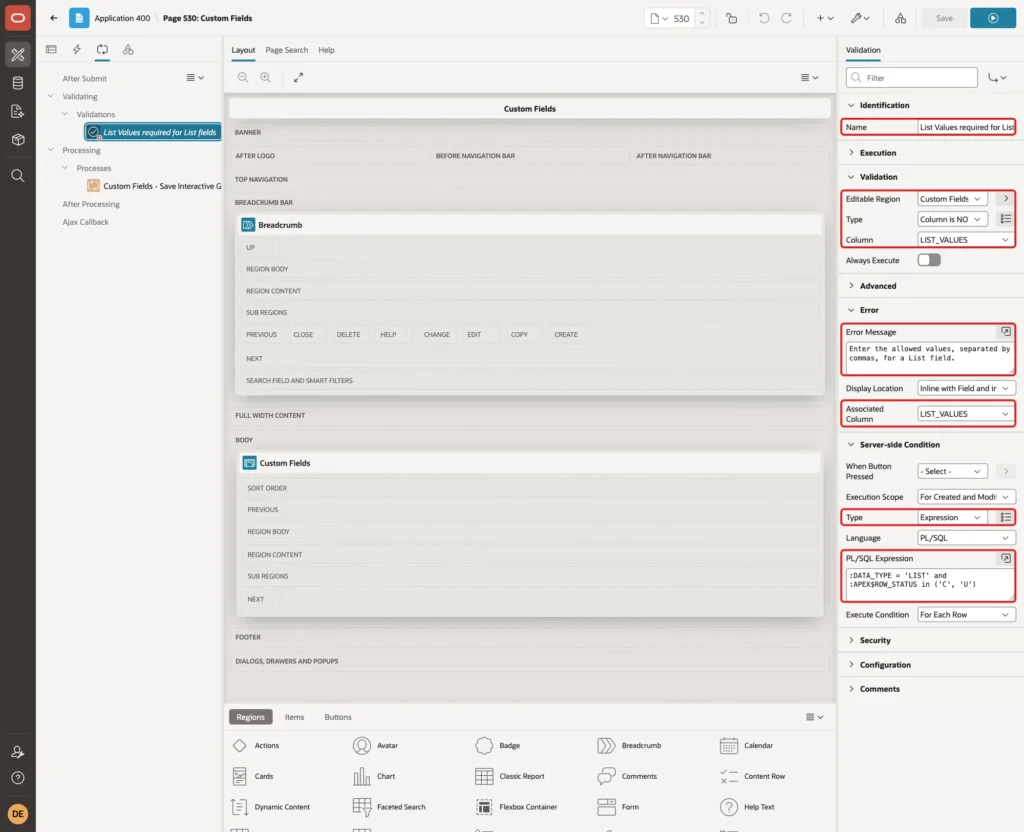
Task: Open Gallery cube icon in side rail
Action: pos(18,139)
